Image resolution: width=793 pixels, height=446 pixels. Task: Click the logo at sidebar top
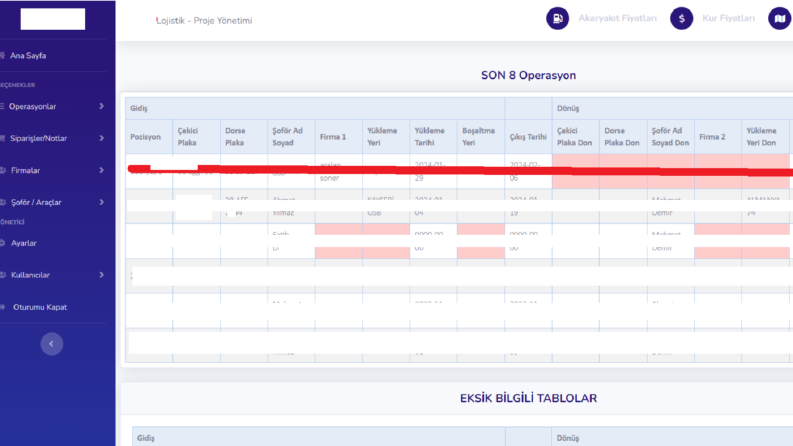[x=53, y=19]
